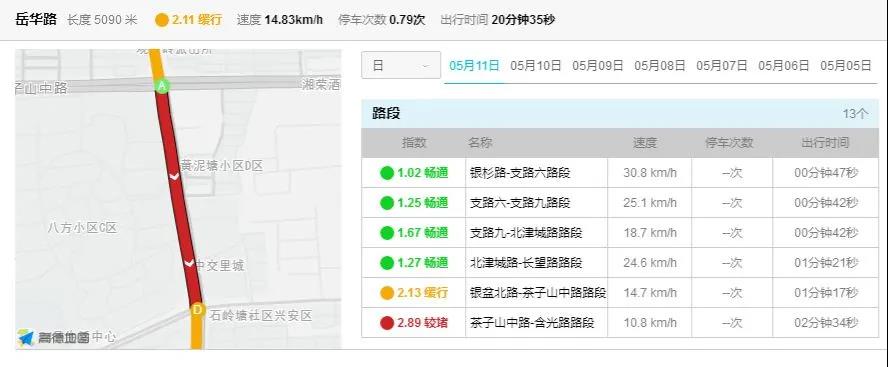The height and width of the screenshot is (367, 888).
Task: Sort by the 停车次数 column header
Action: tap(729, 143)
